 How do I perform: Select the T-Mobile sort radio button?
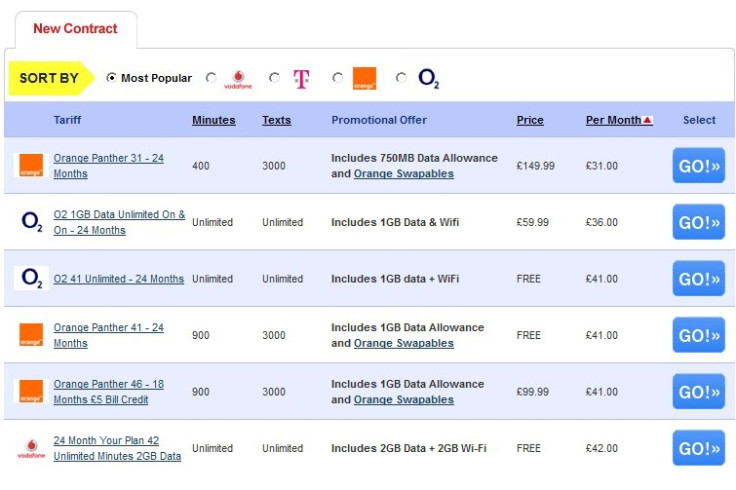[275, 77]
